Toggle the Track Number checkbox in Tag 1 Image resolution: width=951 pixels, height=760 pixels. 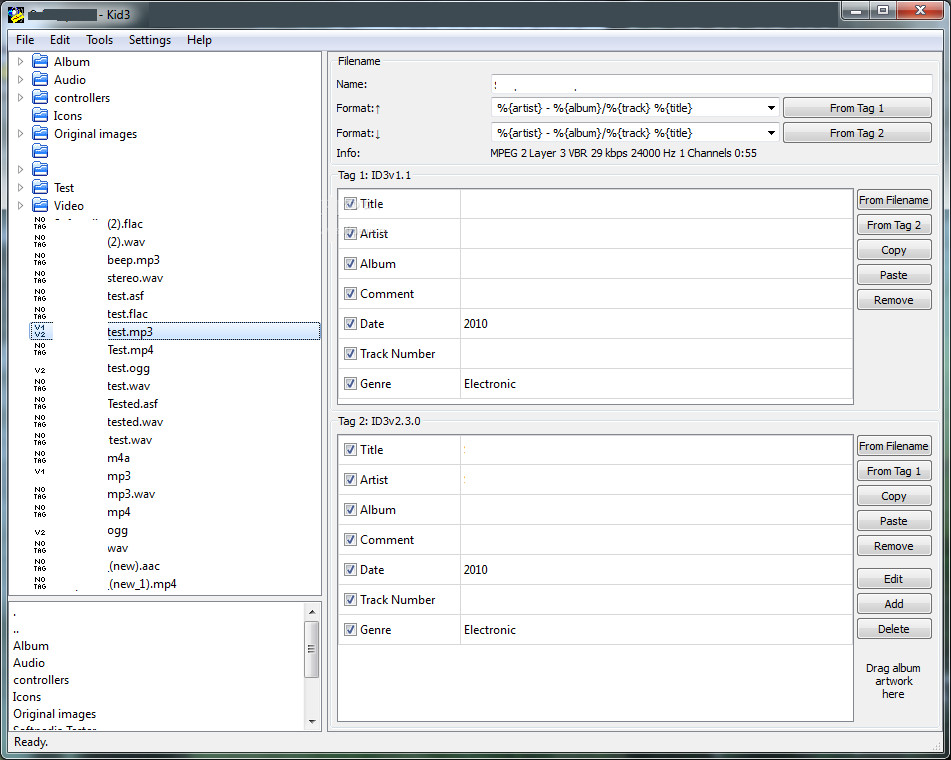(350, 354)
